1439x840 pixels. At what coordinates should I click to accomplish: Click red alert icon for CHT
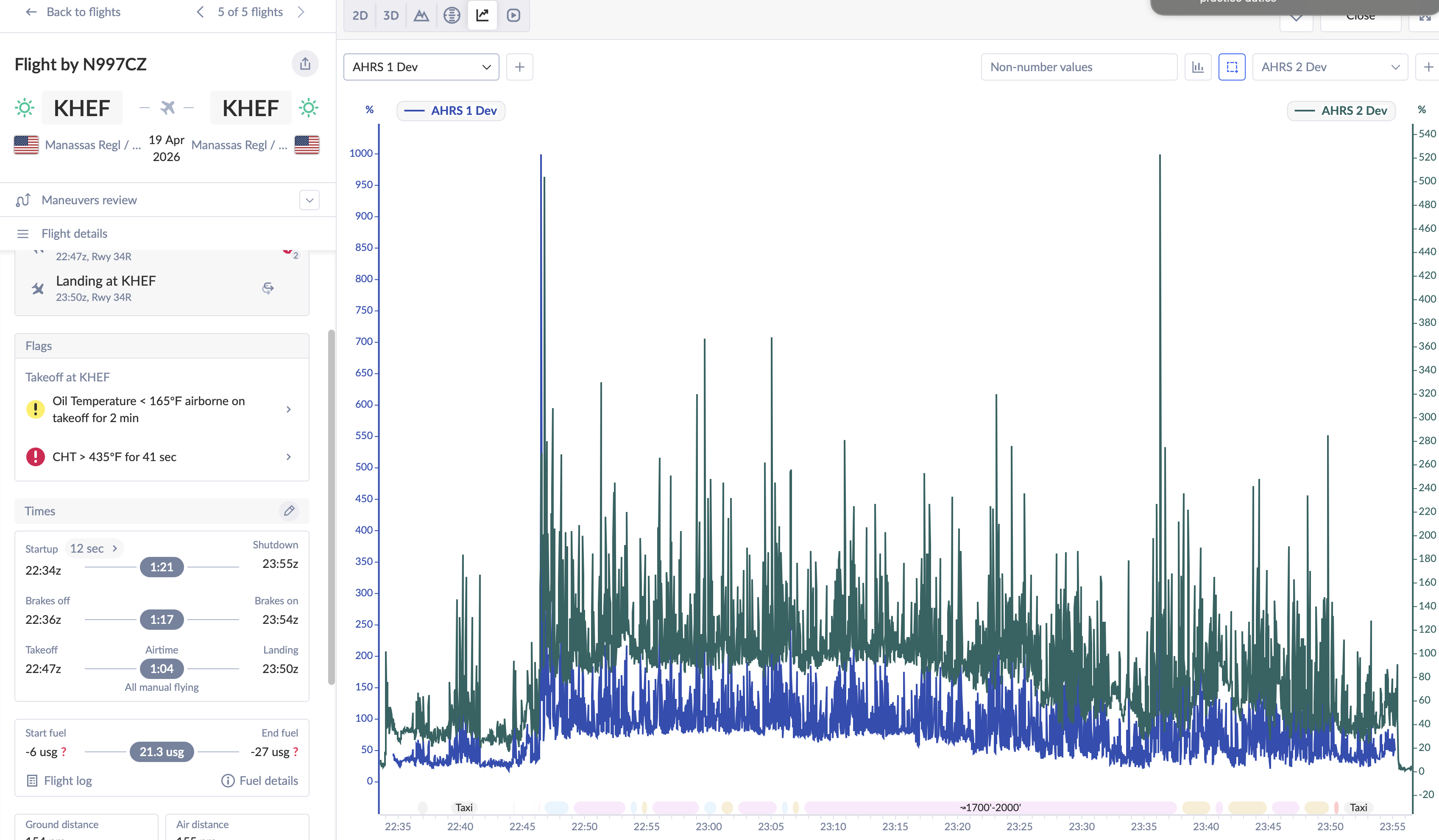[x=36, y=456]
